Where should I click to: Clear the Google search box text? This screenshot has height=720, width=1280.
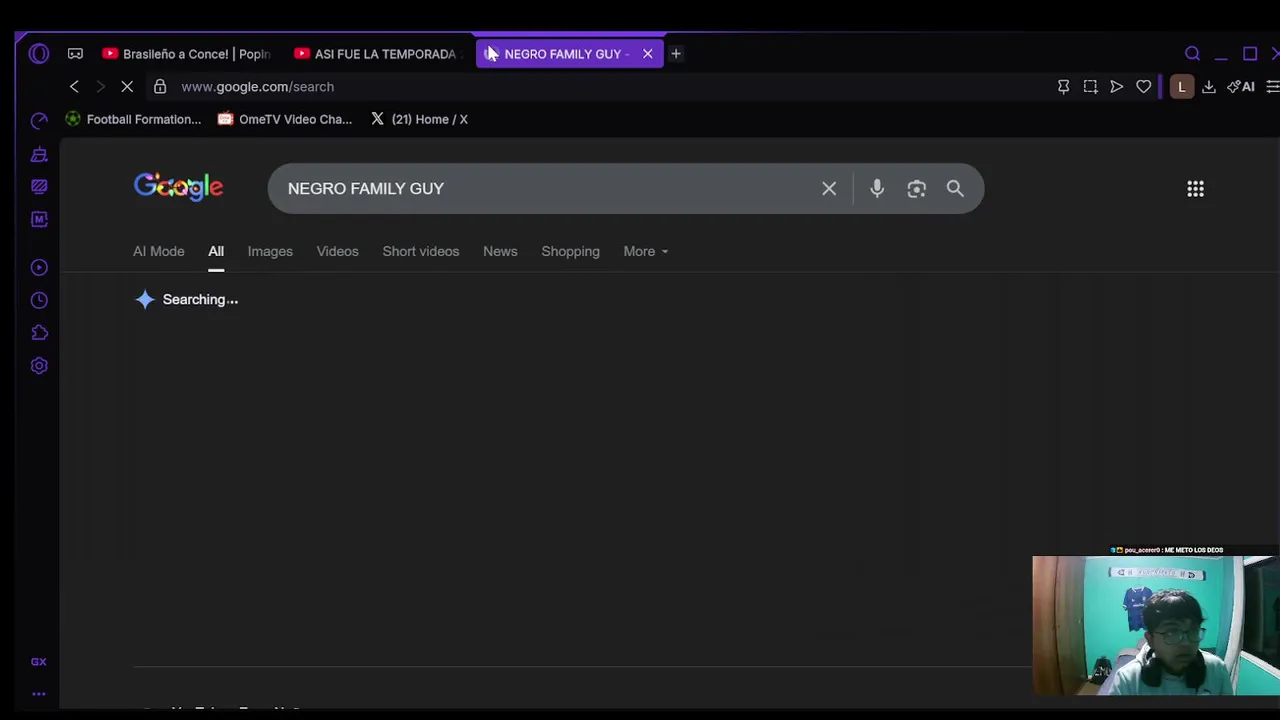point(829,189)
